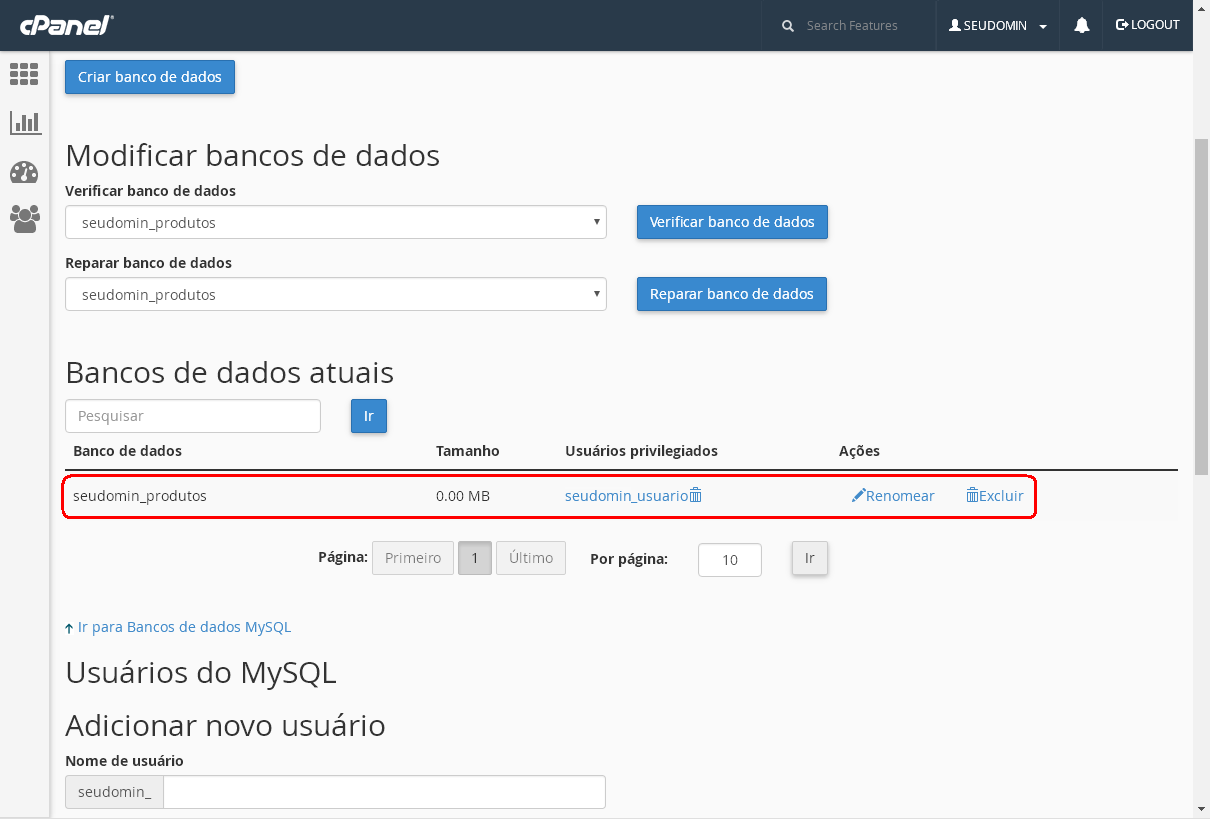Remove seudomin_usuario via trash icon

pos(696,495)
